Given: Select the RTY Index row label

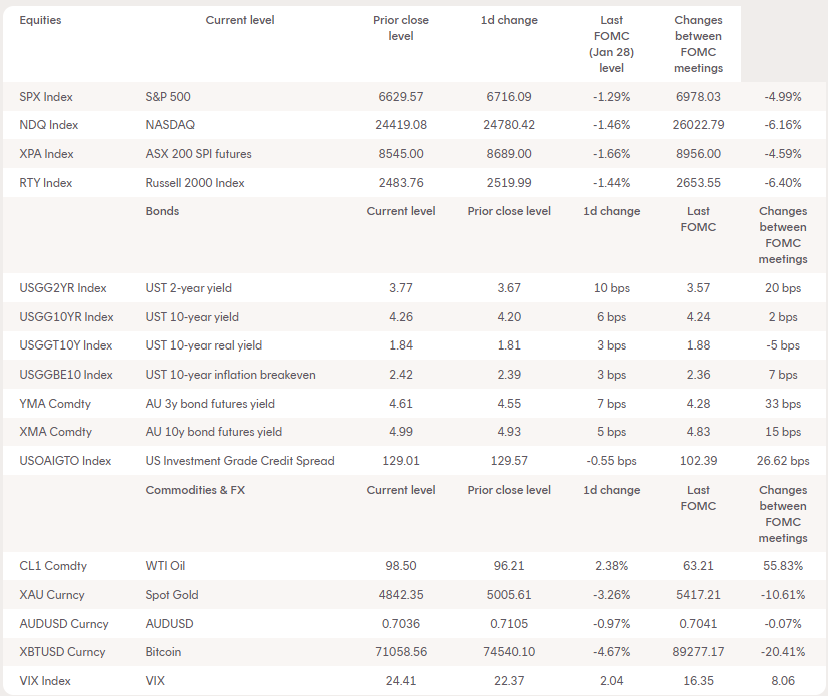Looking at the screenshot, I should (x=46, y=183).
